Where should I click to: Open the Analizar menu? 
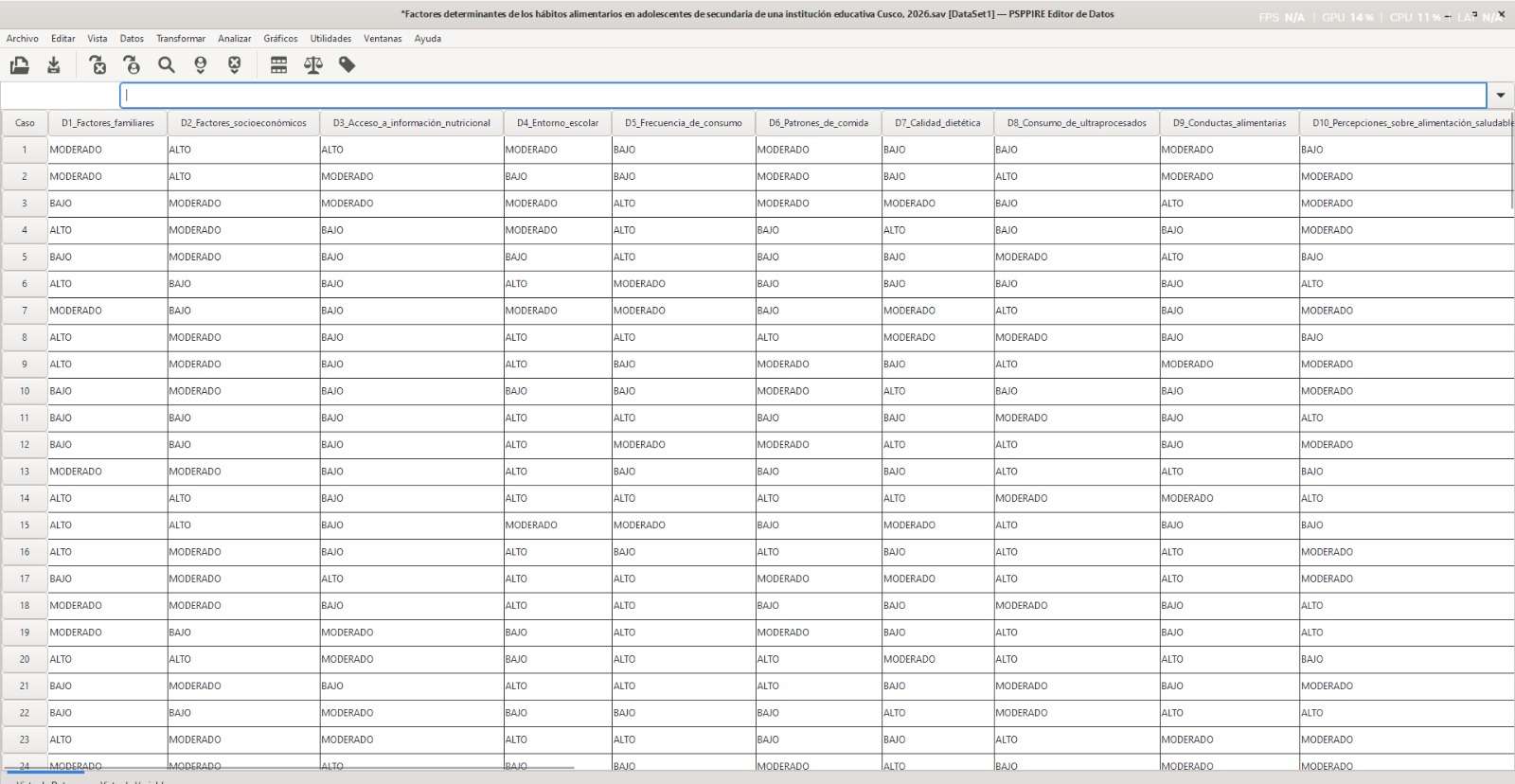234,39
